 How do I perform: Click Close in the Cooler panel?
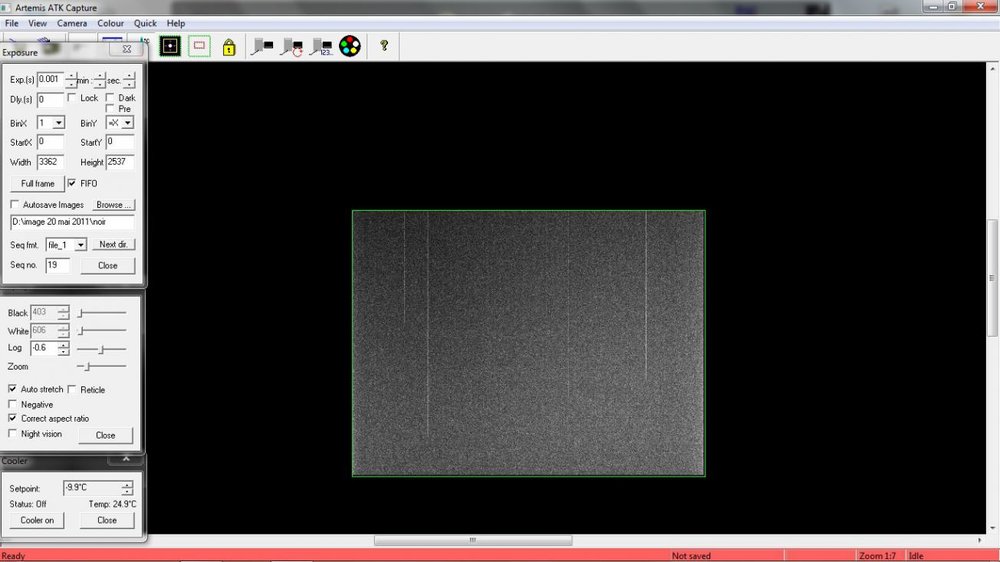coord(107,520)
